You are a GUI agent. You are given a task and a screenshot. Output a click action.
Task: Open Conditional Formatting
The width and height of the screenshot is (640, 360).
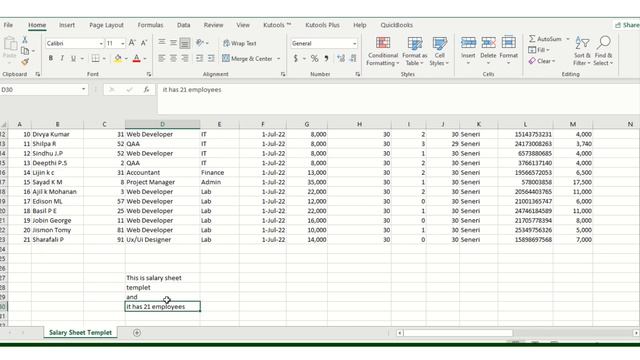[382, 51]
